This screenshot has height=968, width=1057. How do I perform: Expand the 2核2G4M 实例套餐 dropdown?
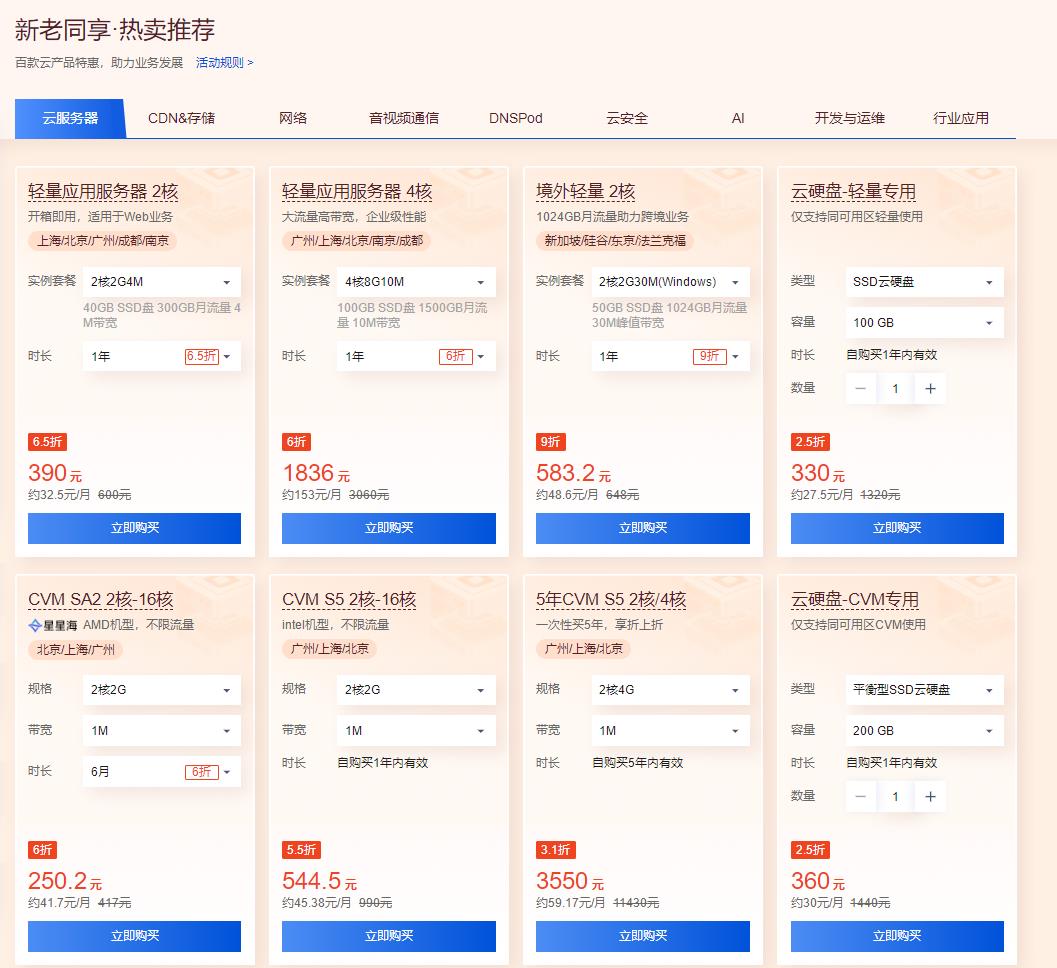pyautogui.click(x=161, y=282)
